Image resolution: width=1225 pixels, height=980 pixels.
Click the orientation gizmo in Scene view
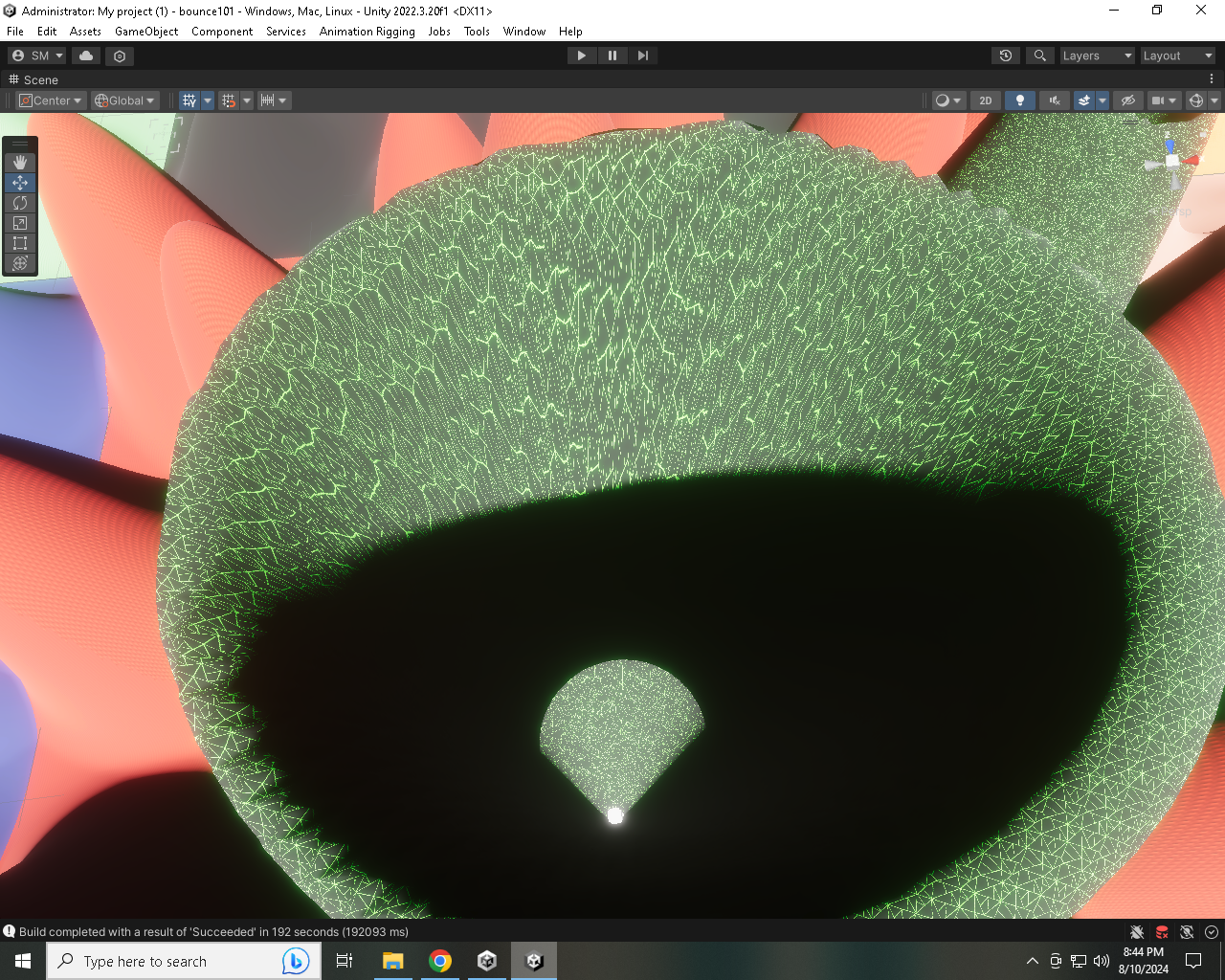[x=1171, y=161]
